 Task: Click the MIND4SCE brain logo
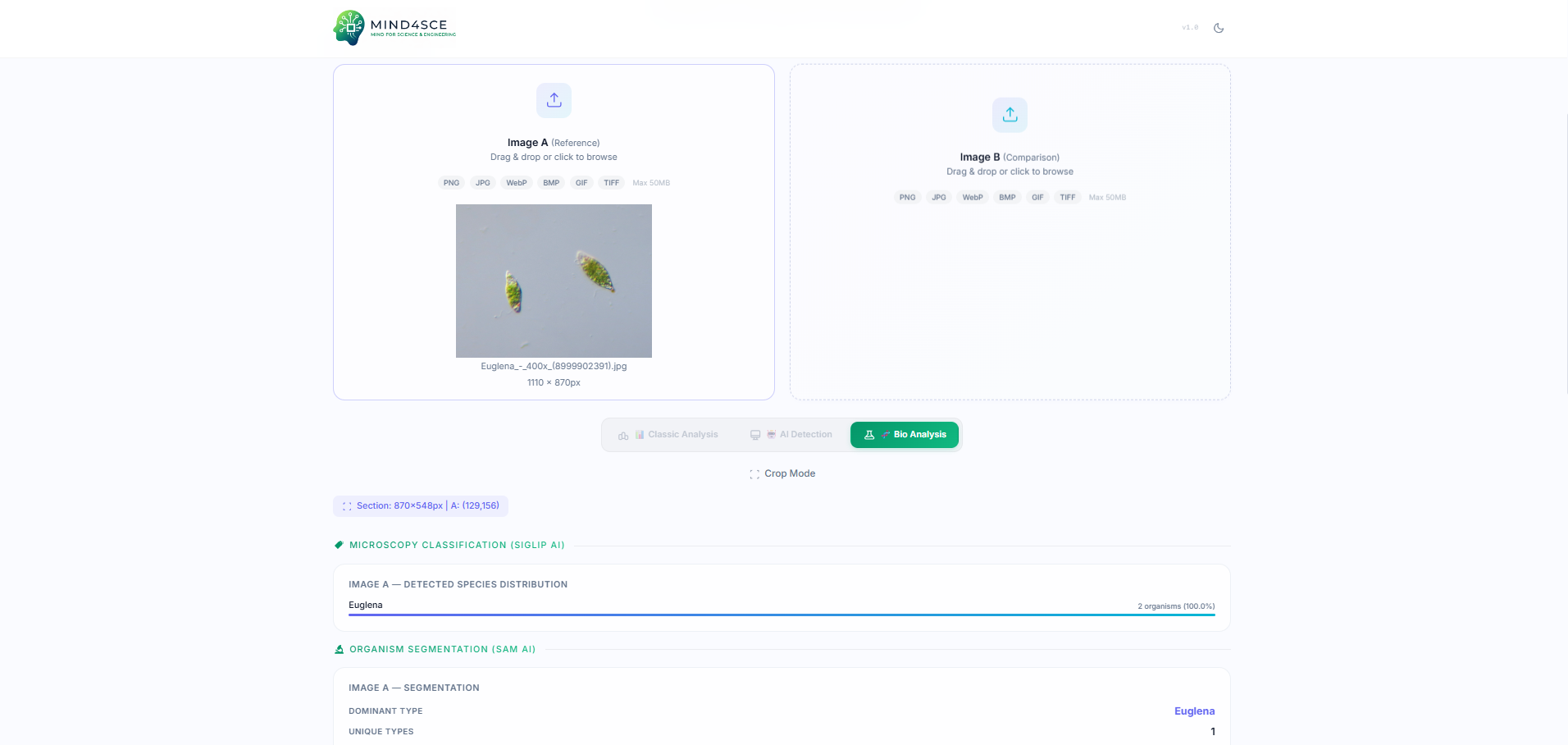click(349, 27)
